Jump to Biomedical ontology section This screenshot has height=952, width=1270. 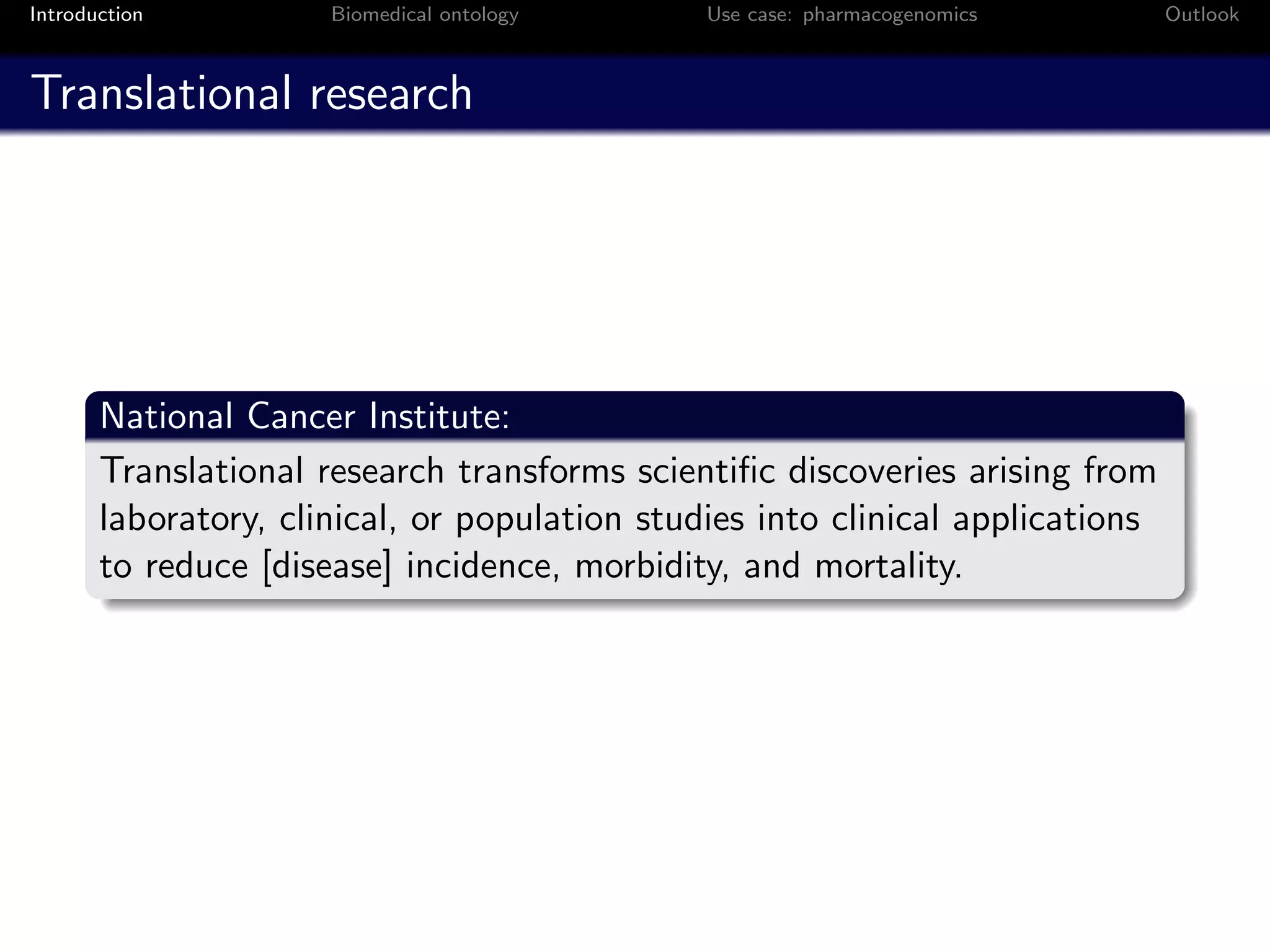425,15
